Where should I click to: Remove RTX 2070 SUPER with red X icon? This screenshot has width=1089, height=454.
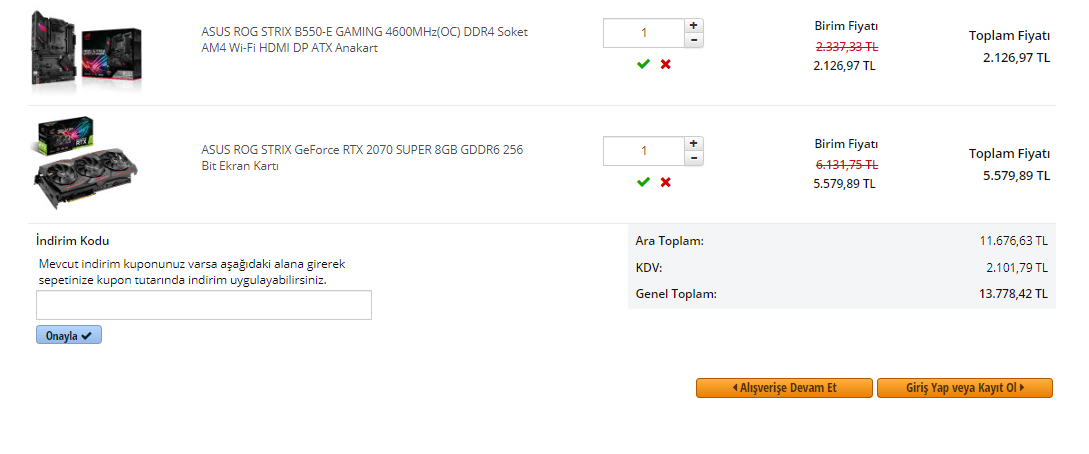coord(665,182)
